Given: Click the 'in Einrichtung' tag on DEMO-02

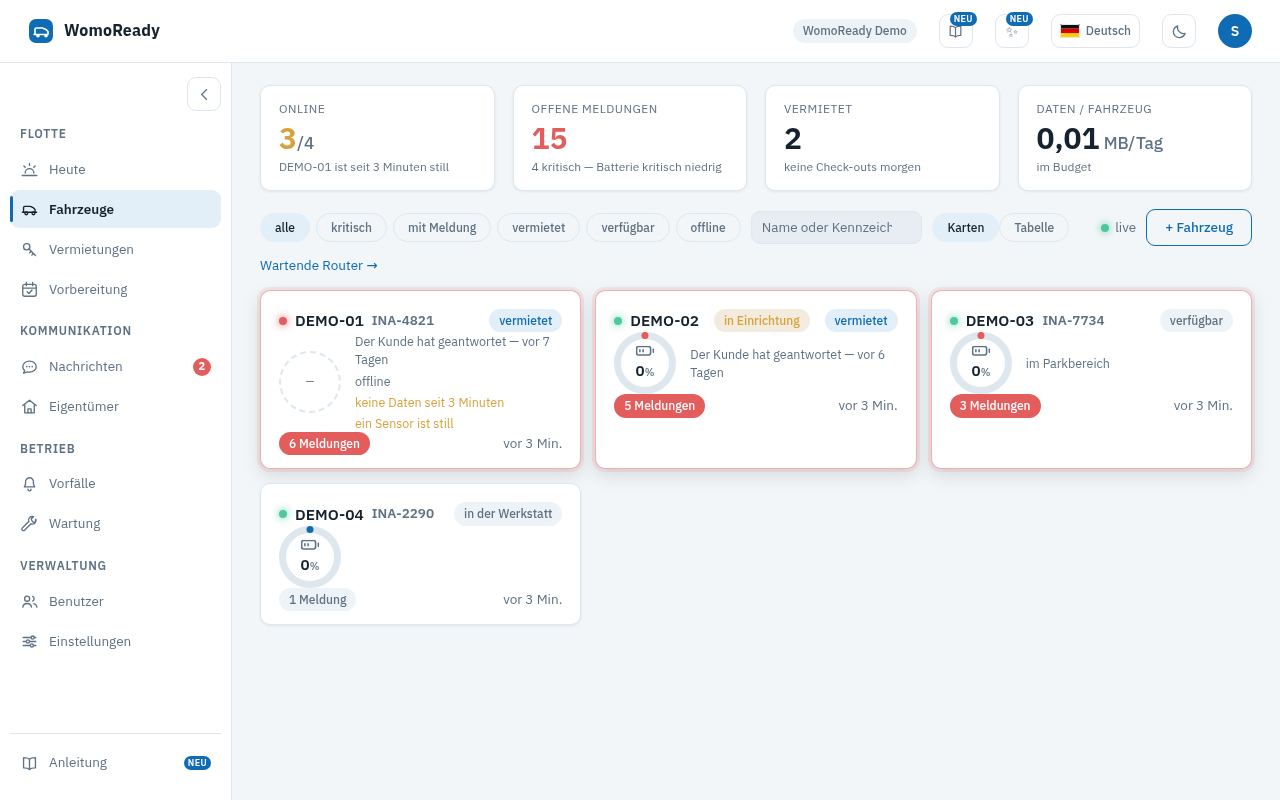Looking at the screenshot, I should pos(762,321).
